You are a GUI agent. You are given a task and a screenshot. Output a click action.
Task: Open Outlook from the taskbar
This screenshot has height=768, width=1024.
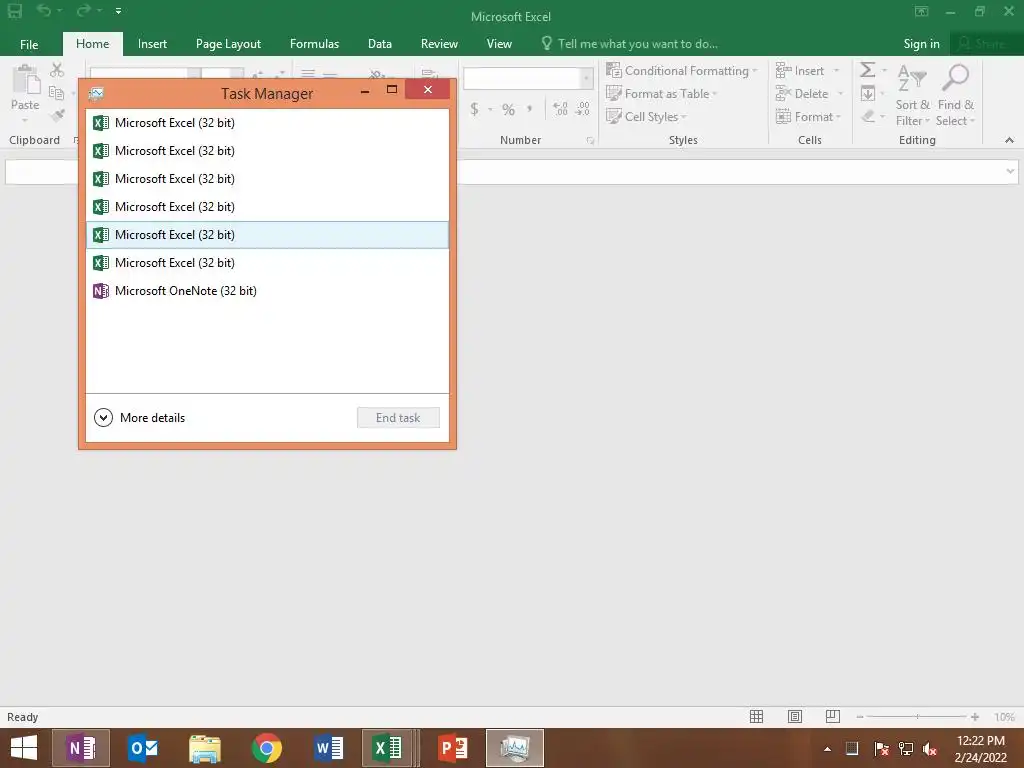pyautogui.click(x=143, y=748)
